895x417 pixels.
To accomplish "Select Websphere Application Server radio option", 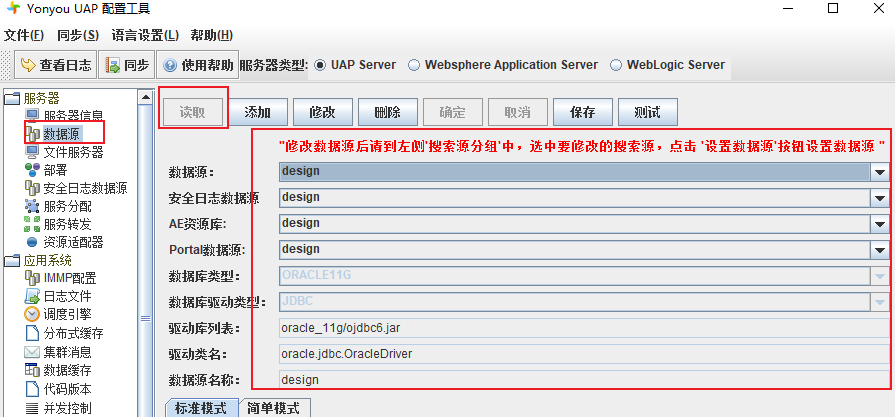I will [414, 65].
